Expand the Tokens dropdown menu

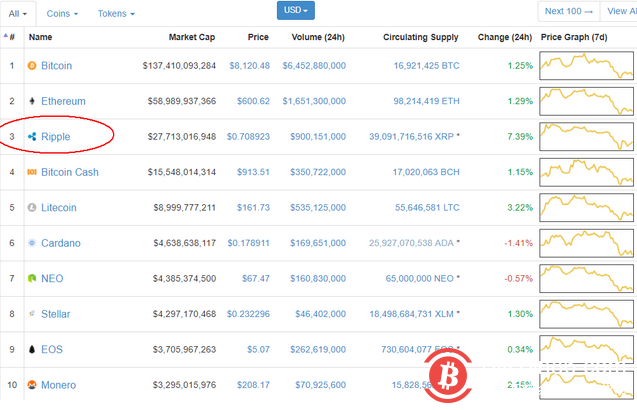116,14
